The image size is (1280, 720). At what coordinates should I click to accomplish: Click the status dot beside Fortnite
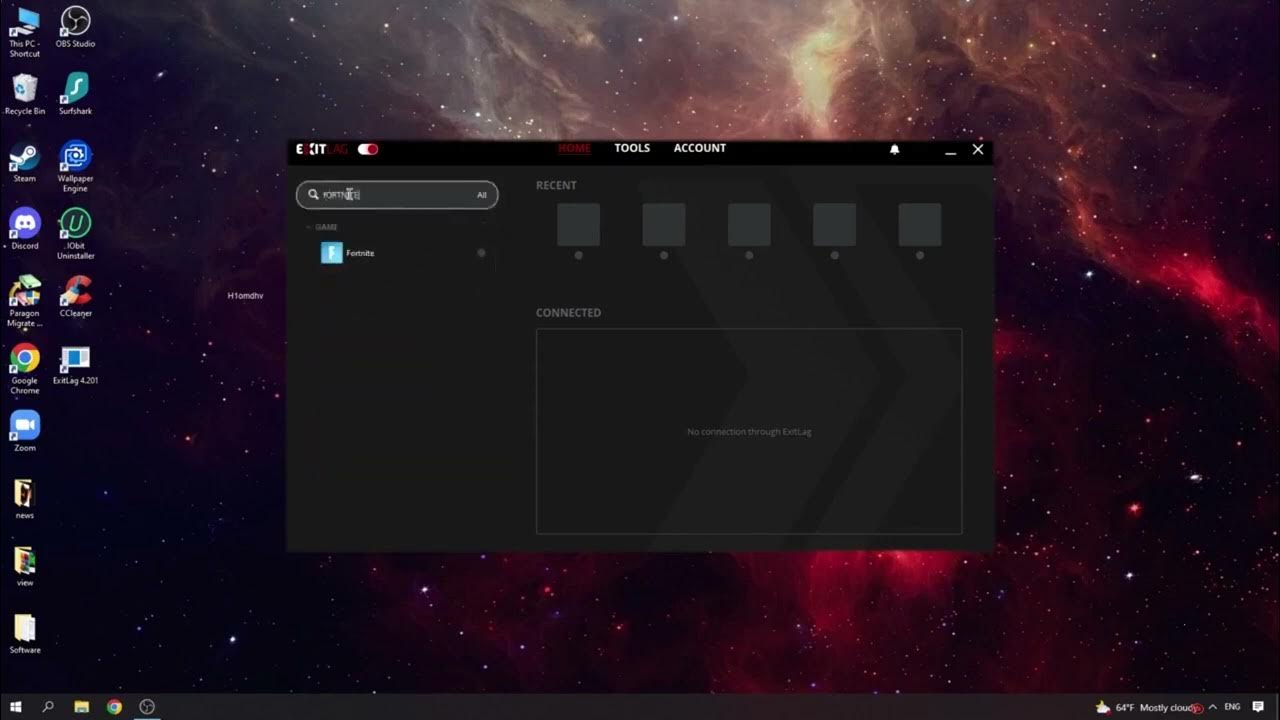[x=481, y=253]
